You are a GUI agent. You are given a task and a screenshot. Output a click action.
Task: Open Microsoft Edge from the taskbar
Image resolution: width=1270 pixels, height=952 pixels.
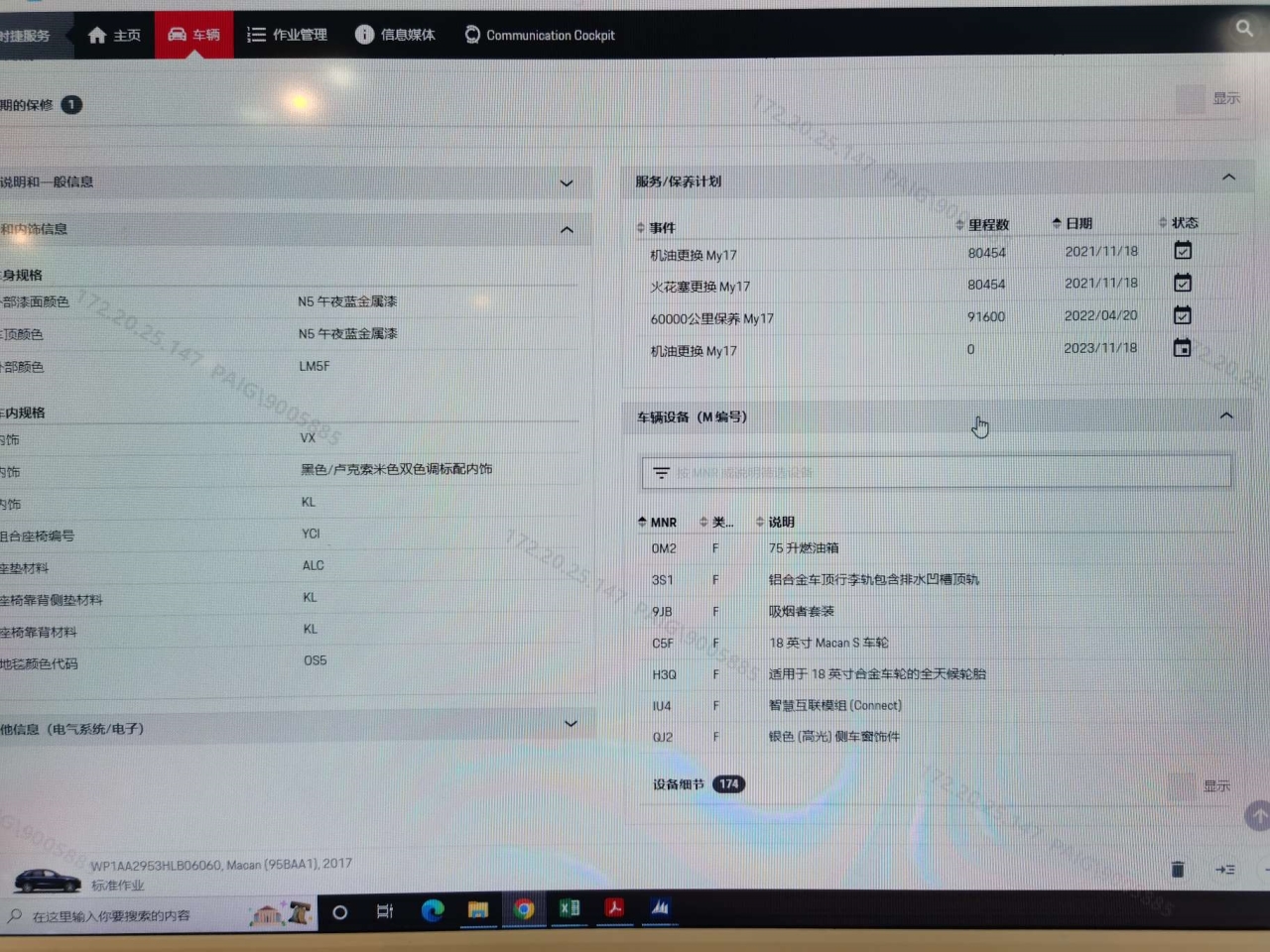433,910
